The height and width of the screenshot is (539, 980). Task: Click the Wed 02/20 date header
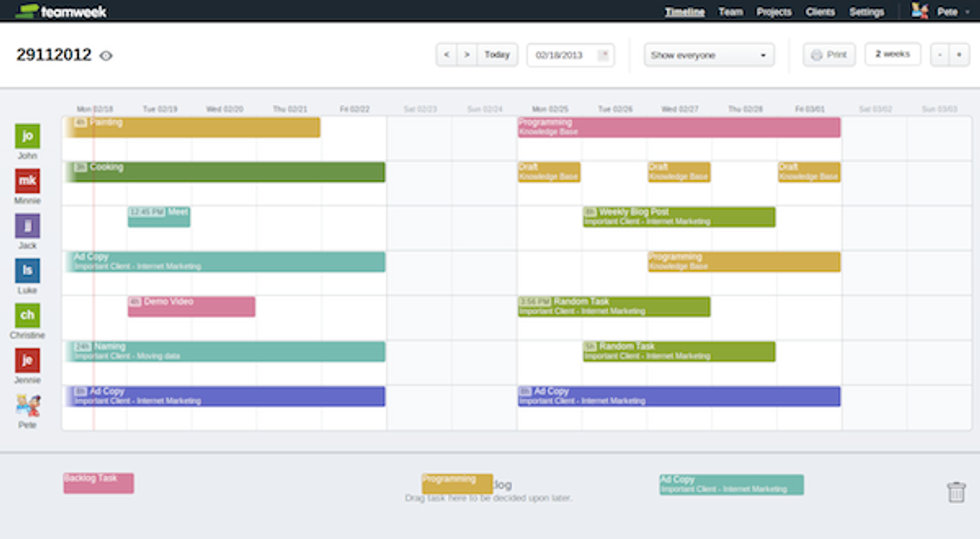(225, 109)
